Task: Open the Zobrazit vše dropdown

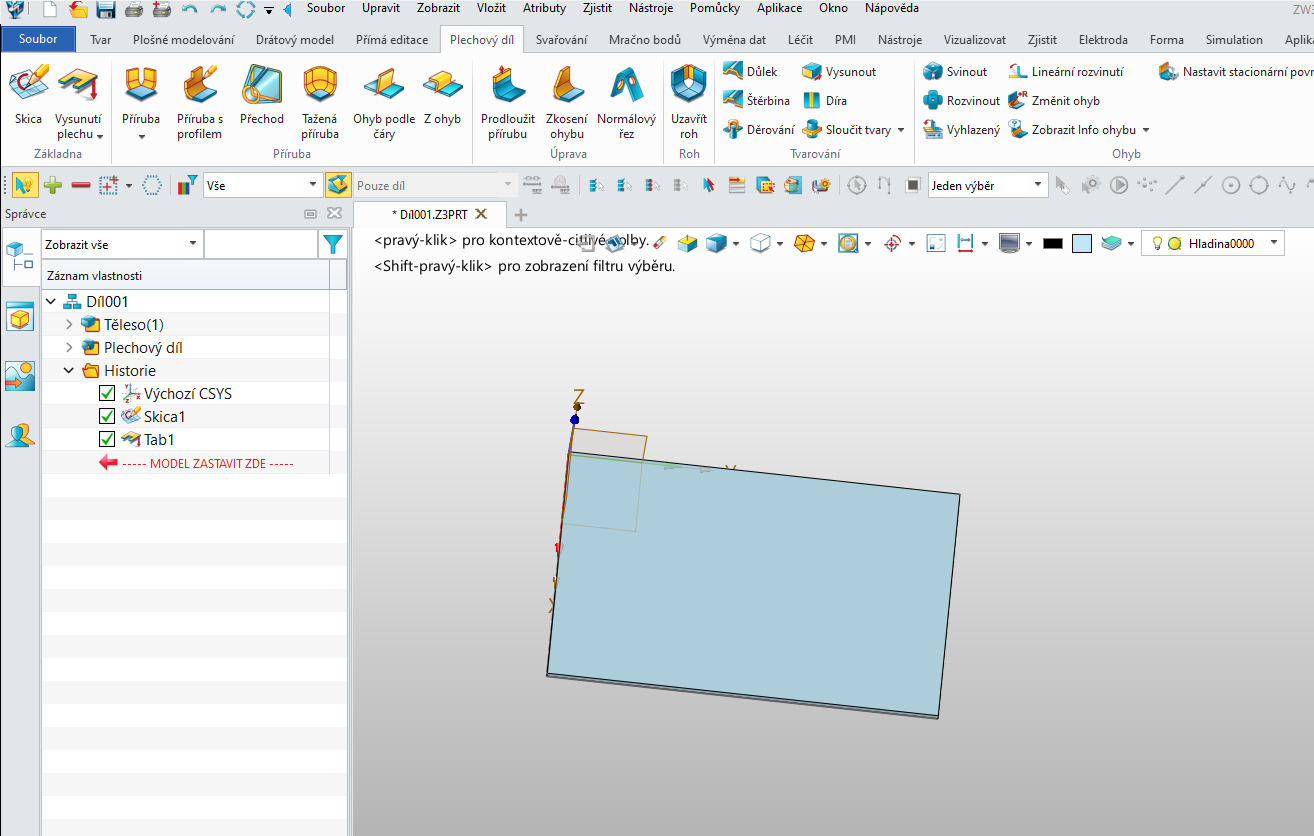Action: [x=122, y=244]
